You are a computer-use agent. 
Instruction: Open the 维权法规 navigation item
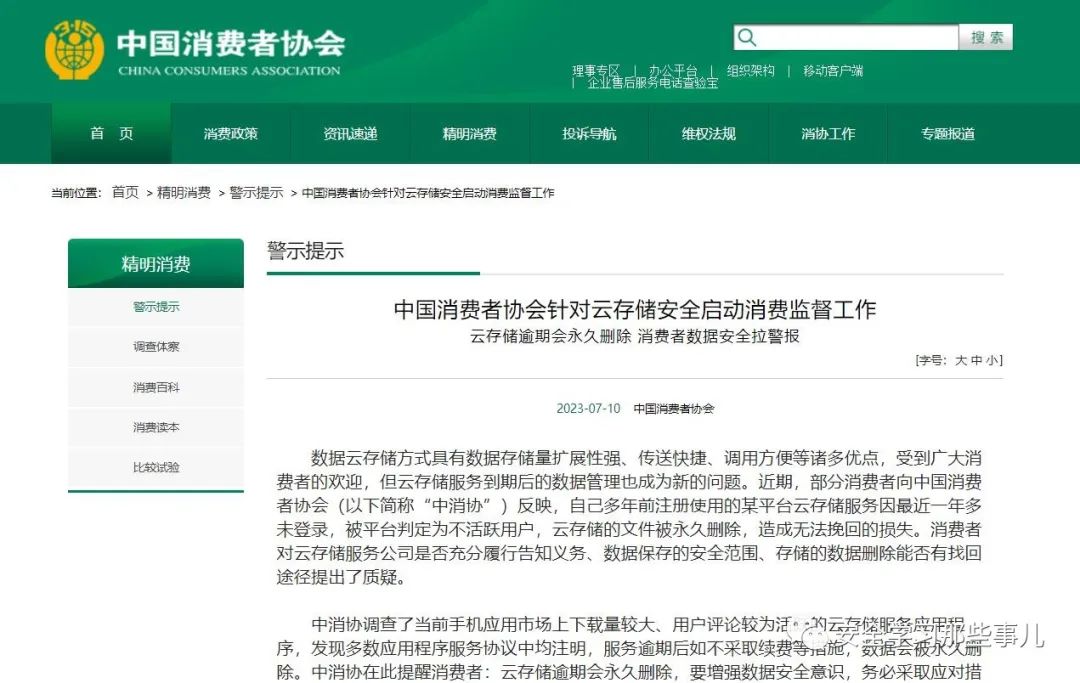pos(709,134)
